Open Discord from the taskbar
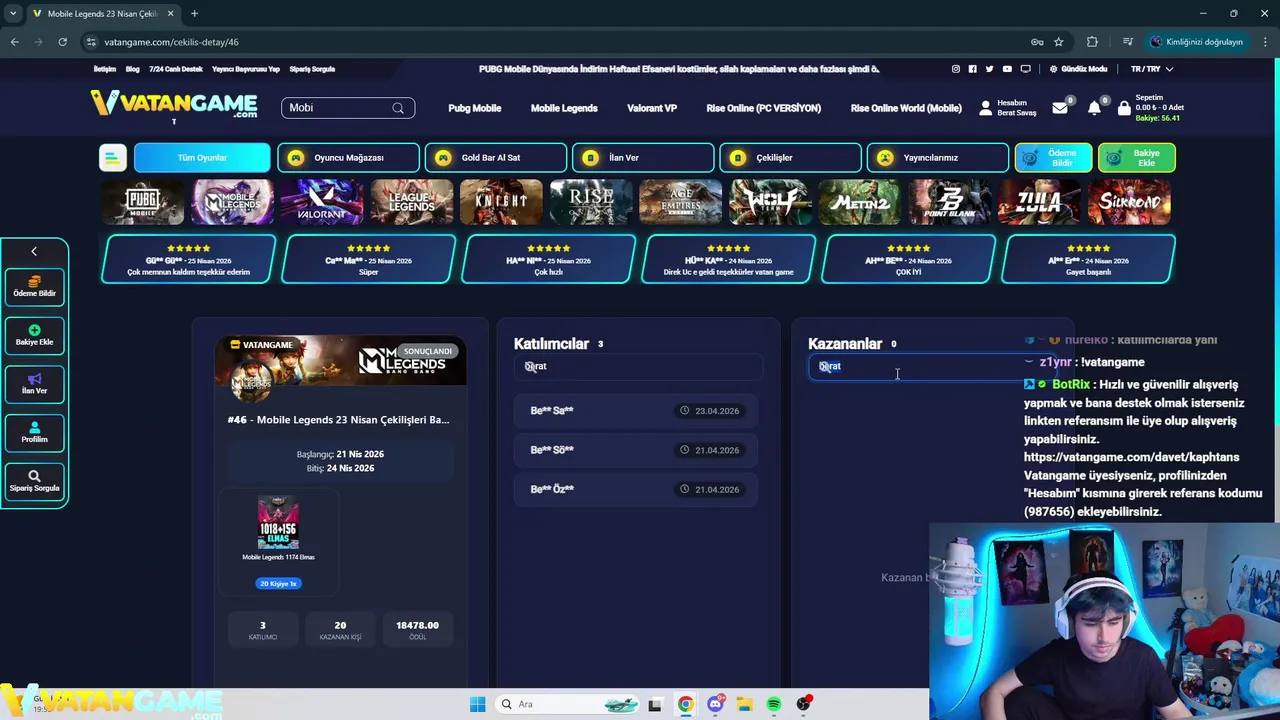This screenshot has width=1280, height=720. [x=715, y=704]
